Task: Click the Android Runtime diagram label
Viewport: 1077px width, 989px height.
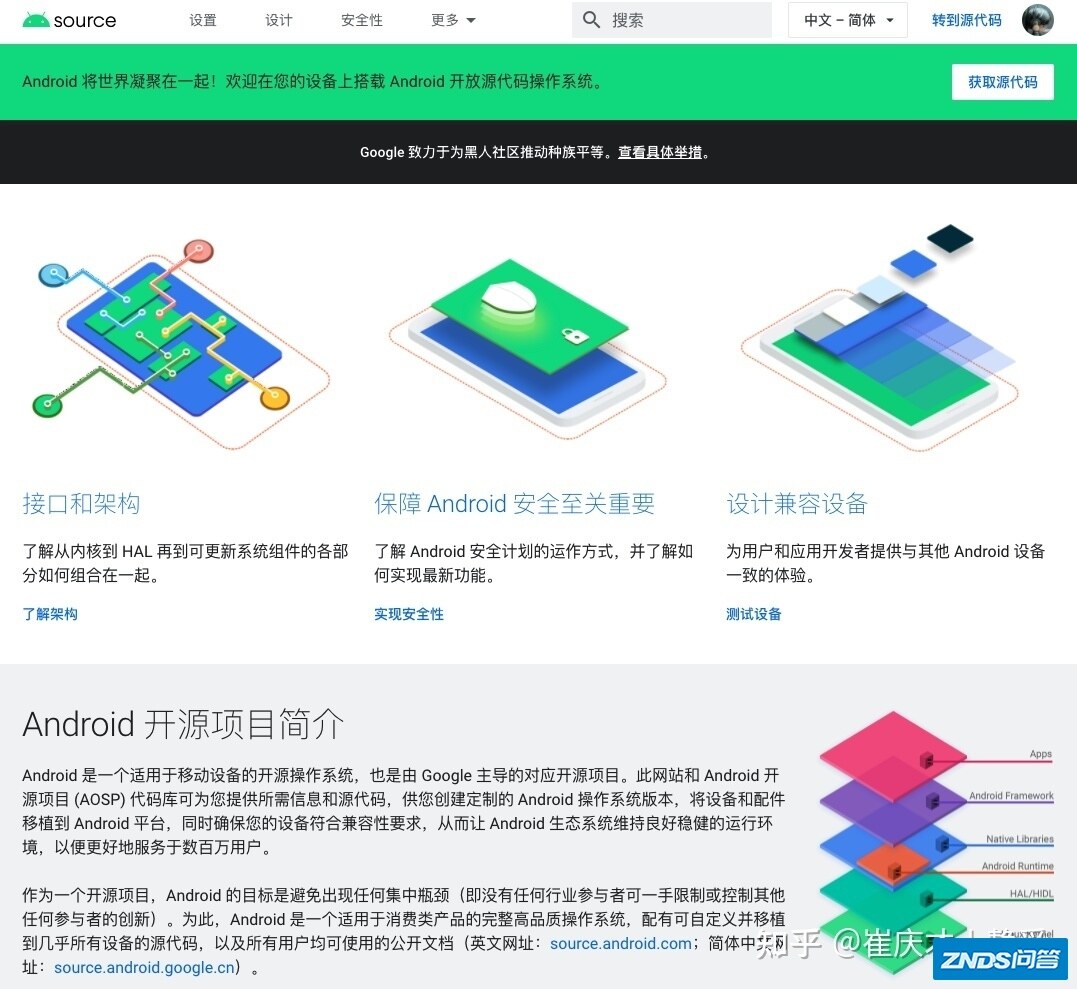Action: [x=1017, y=865]
